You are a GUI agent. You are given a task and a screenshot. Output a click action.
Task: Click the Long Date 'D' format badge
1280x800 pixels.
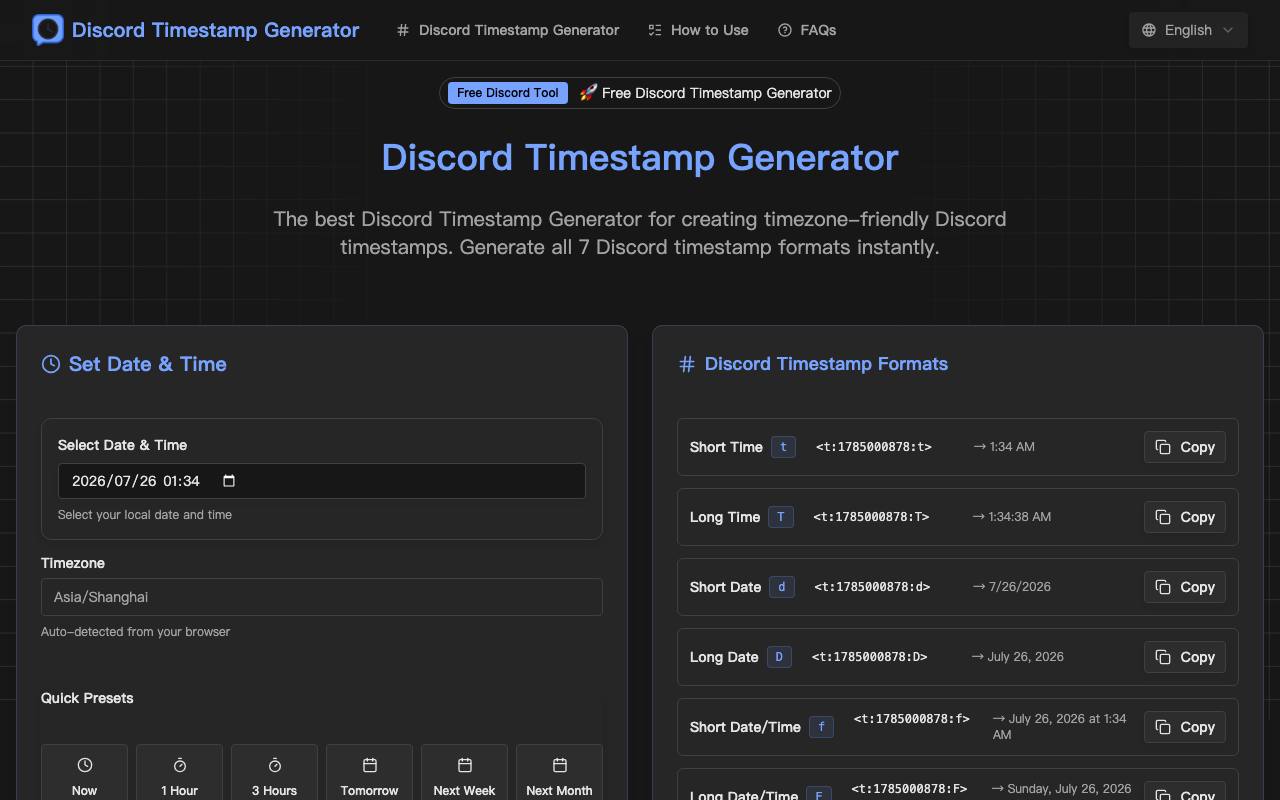(779, 657)
